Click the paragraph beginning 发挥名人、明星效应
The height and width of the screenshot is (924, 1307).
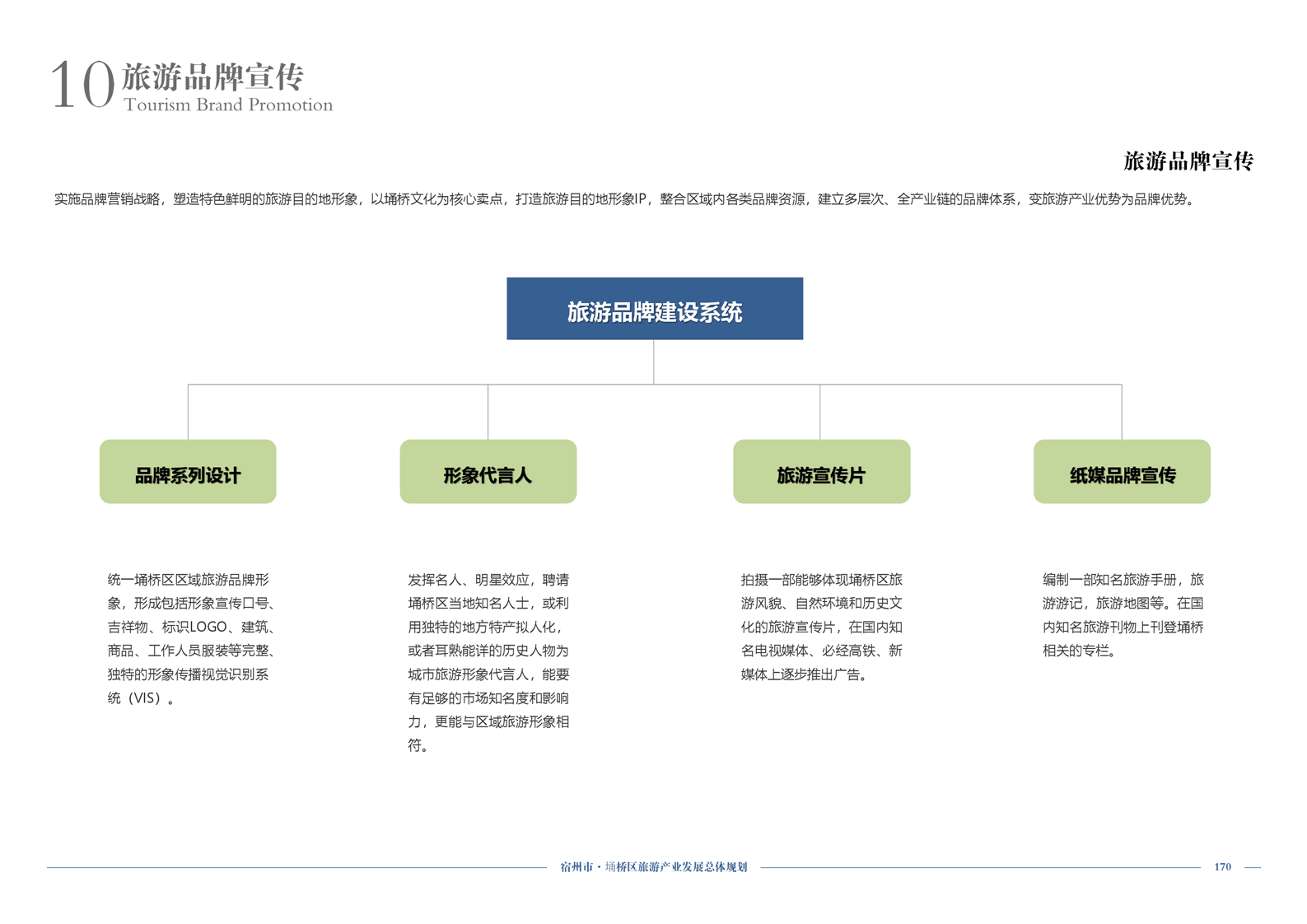(x=488, y=662)
